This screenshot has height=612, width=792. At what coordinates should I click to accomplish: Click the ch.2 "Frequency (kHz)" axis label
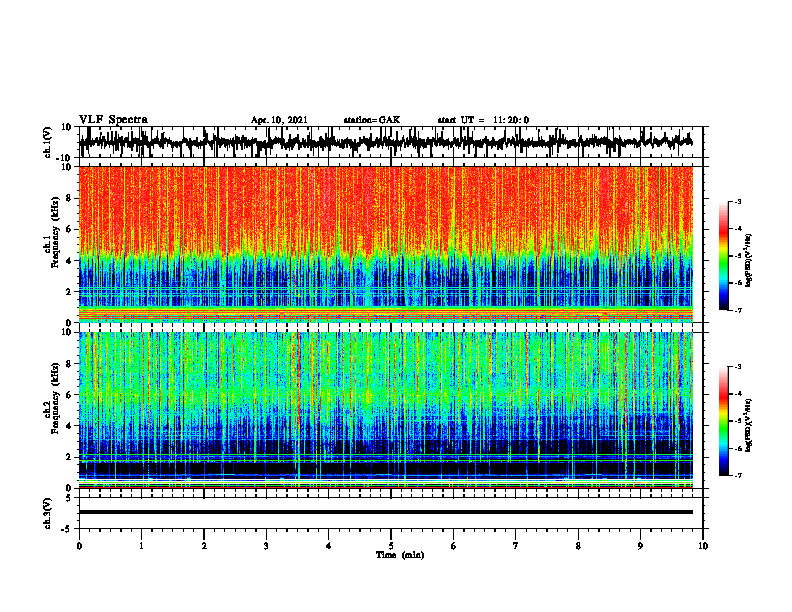[55, 398]
